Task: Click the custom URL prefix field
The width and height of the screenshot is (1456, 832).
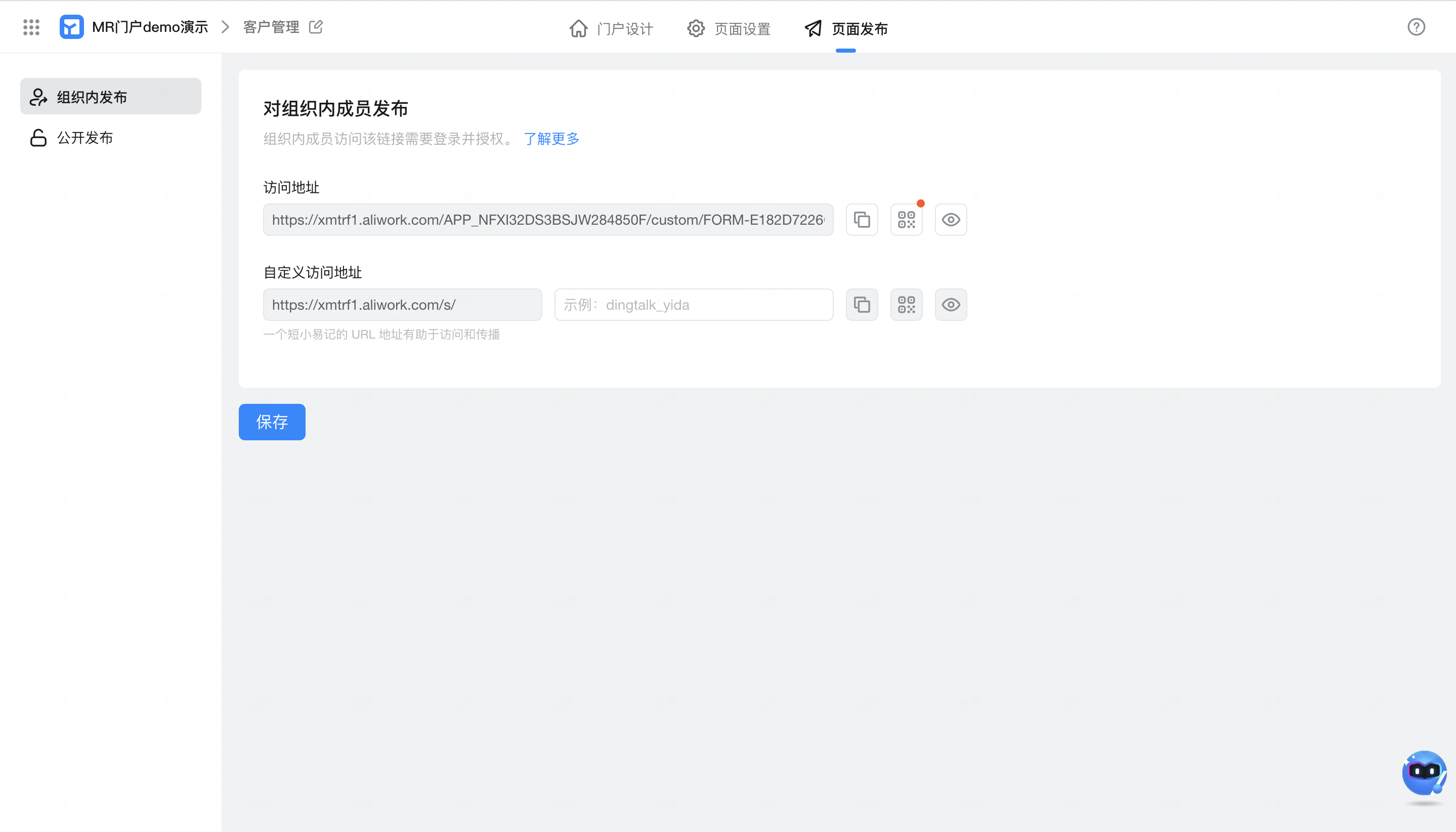Action: pos(402,305)
